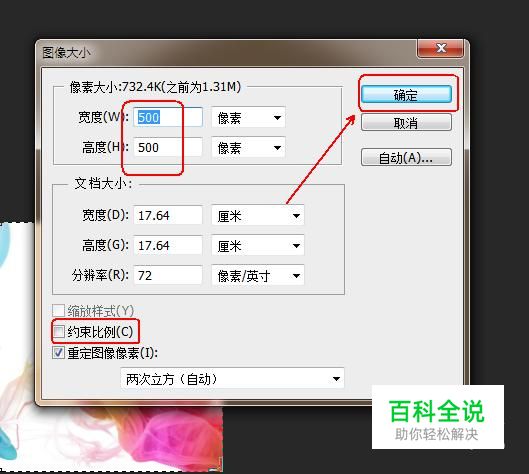The height and width of the screenshot is (474, 529).
Task: Open the 自动(A)... auto settings button
Action: [x=406, y=157]
